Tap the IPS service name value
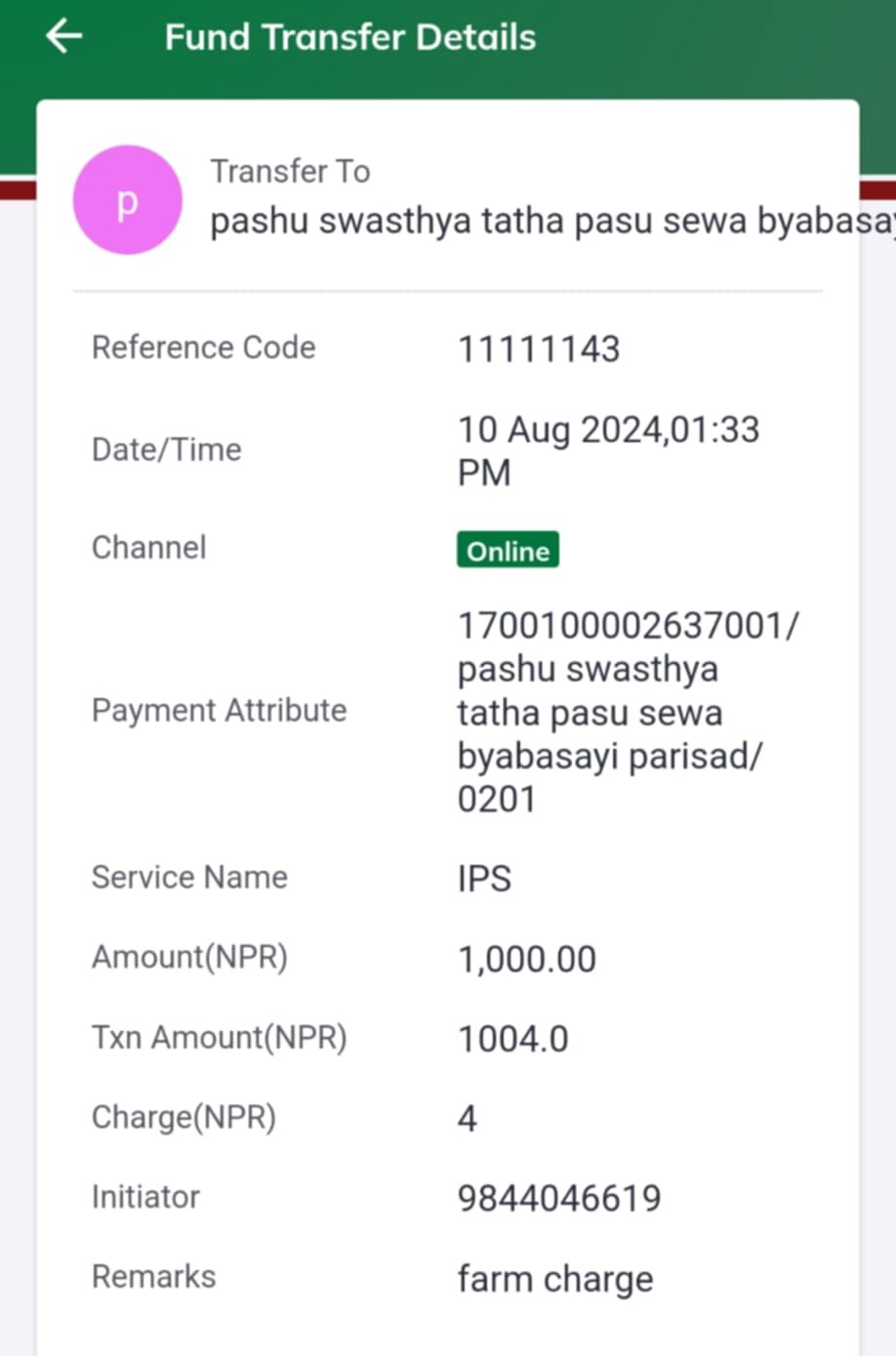 (x=484, y=878)
